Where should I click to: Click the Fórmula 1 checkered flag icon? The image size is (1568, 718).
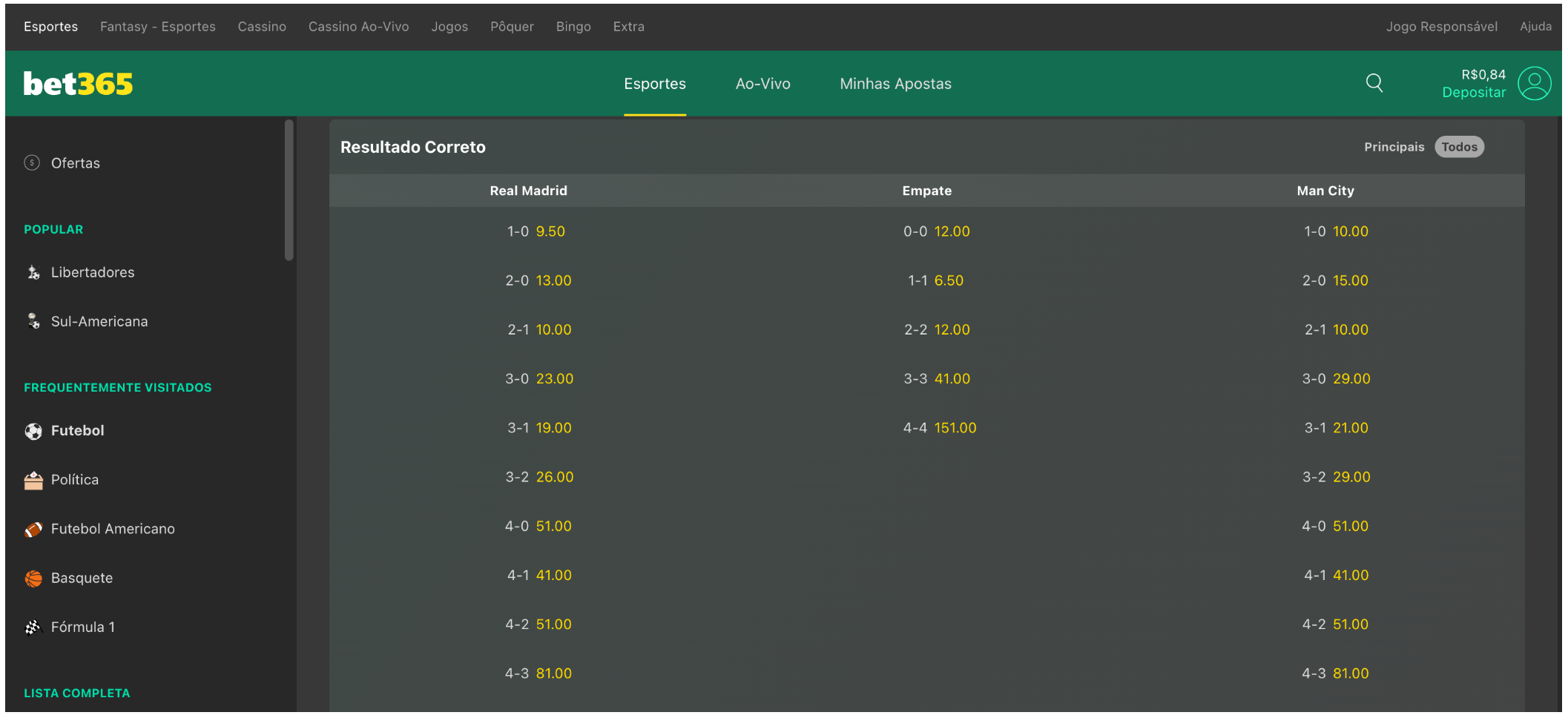click(33, 628)
